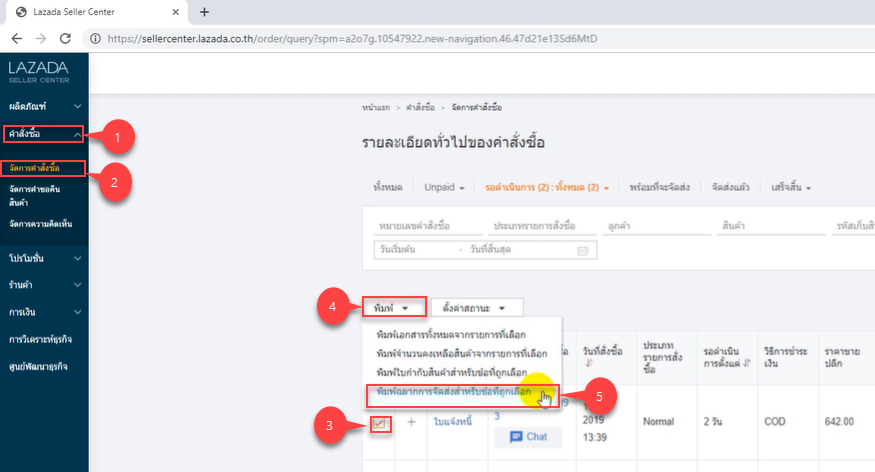The width and height of the screenshot is (875, 472).
Task: Open the พิมพ์ print dropdown
Action: coord(393,307)
